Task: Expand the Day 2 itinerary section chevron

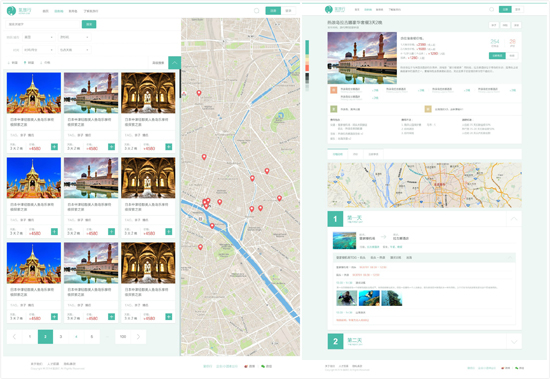Action: [514, 341]
